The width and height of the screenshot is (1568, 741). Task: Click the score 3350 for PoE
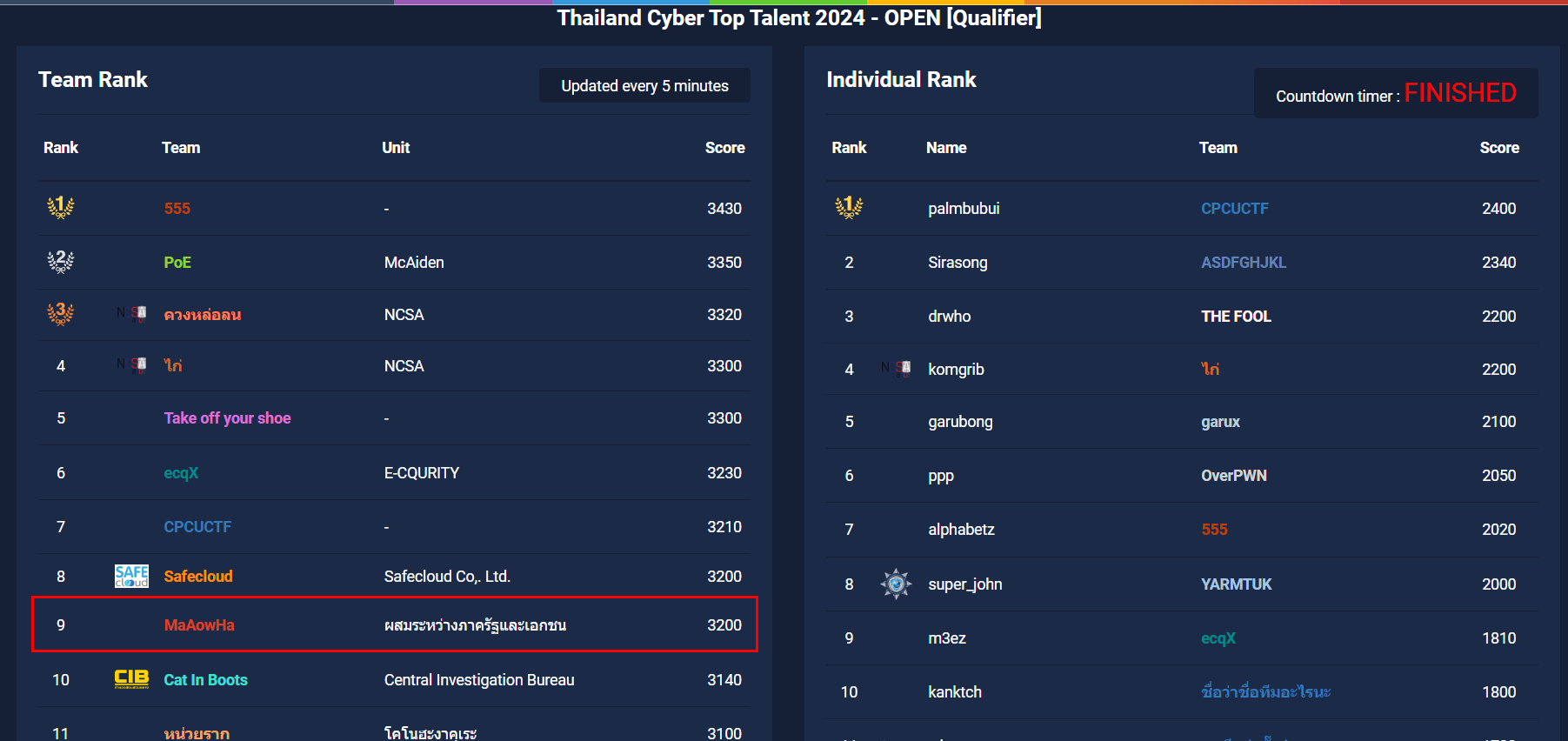[724, 263]
